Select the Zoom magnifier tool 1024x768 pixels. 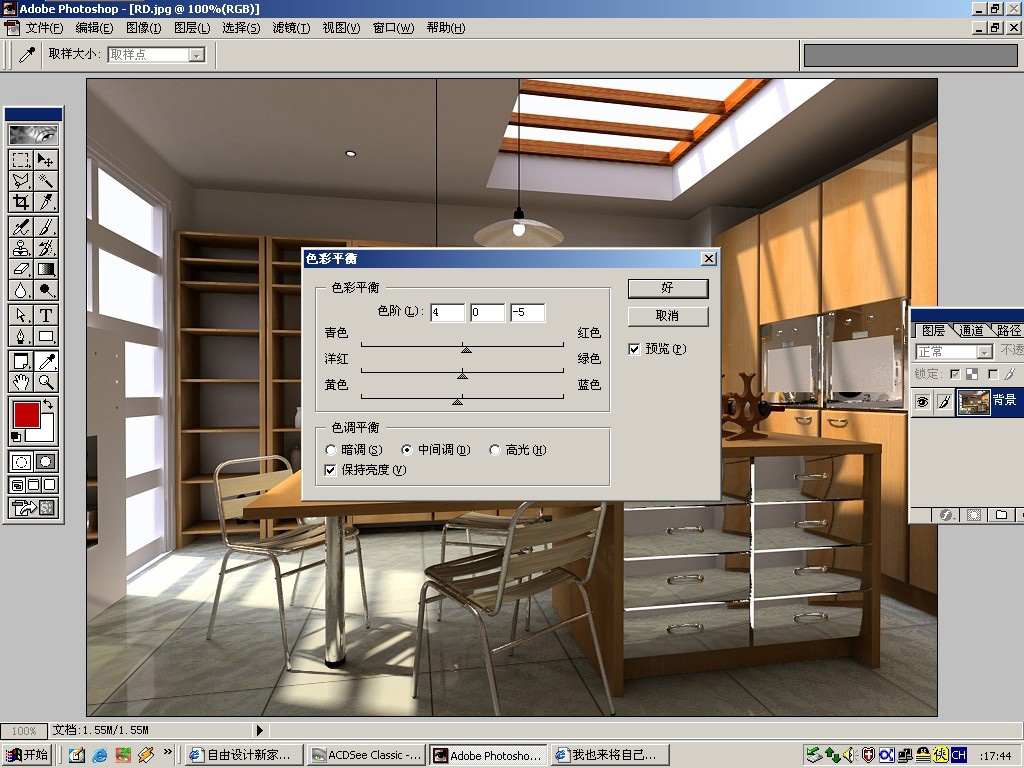46,382
